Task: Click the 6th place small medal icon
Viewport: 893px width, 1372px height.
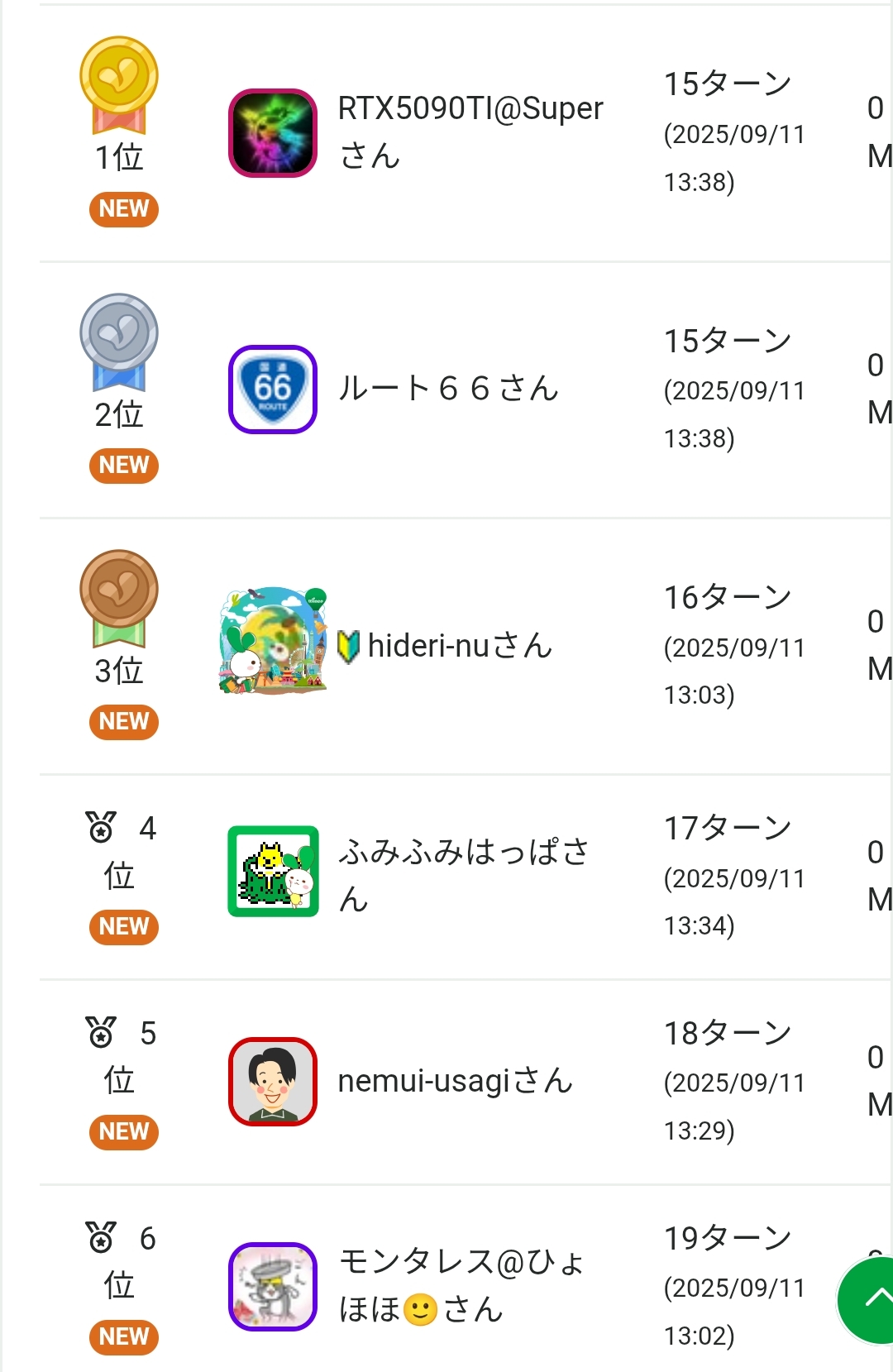Action: (x=101, y=1237)
